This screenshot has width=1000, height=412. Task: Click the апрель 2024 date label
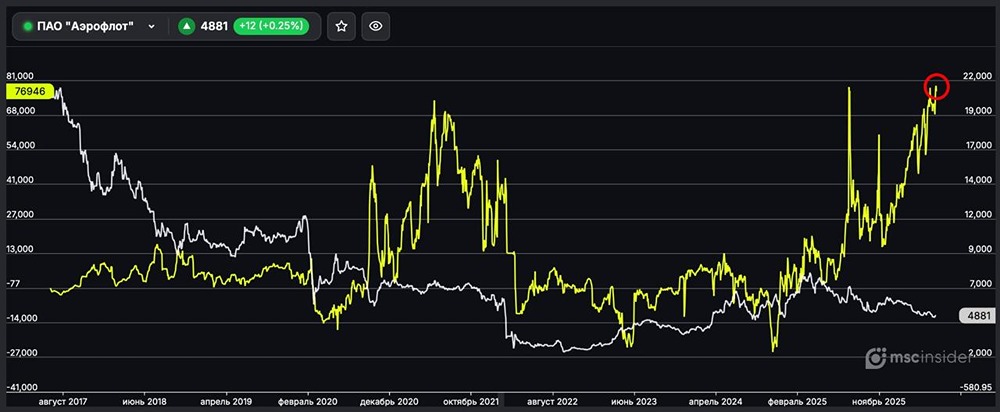[716, 402]
